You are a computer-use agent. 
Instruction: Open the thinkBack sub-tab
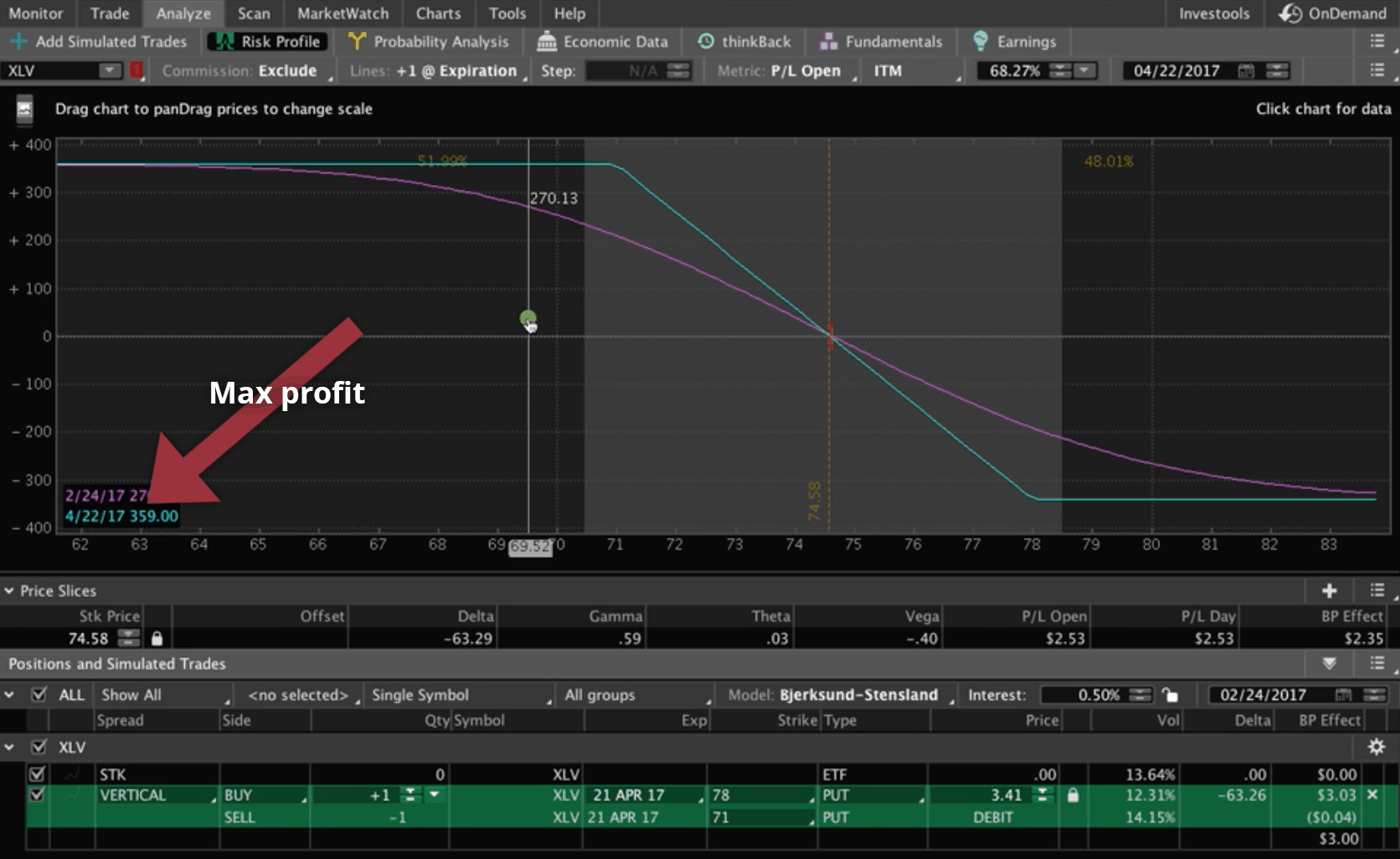point(744,41)
